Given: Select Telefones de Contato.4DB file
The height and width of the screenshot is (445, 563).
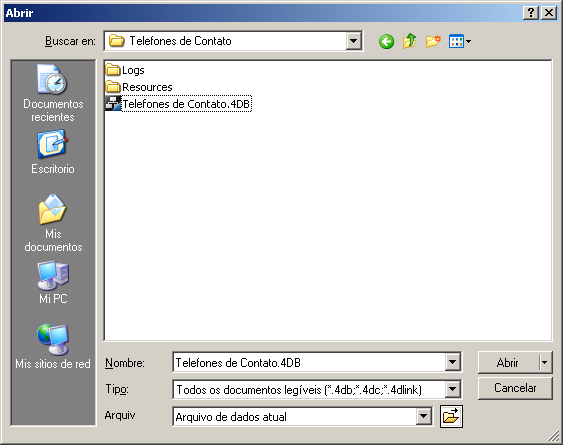Looking at the screenshot, I should [x=178, y=104].
